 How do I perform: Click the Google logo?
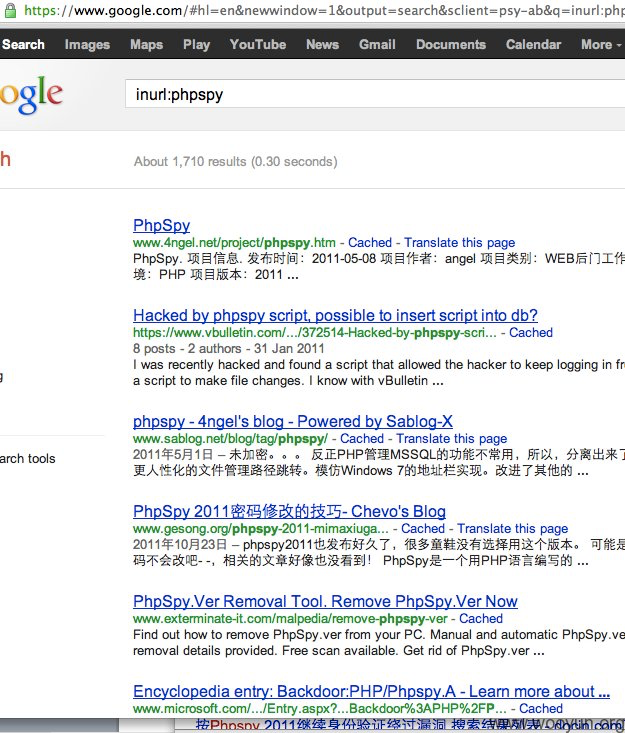[x=31, y=95]
